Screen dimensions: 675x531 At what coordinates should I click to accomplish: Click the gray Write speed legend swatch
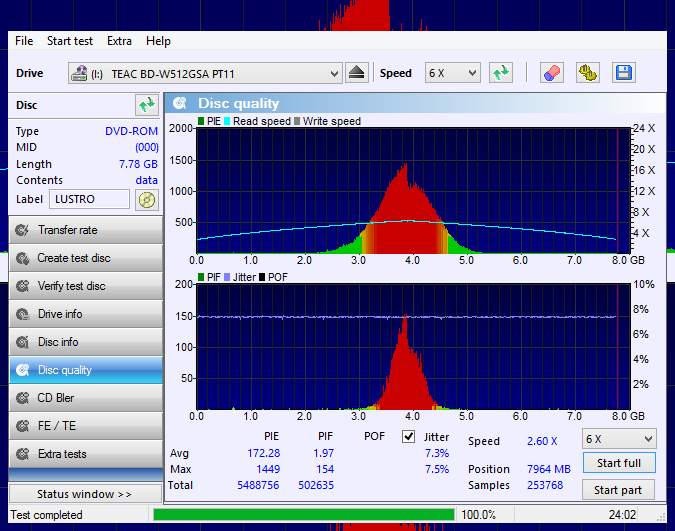[x=297, y=121]
